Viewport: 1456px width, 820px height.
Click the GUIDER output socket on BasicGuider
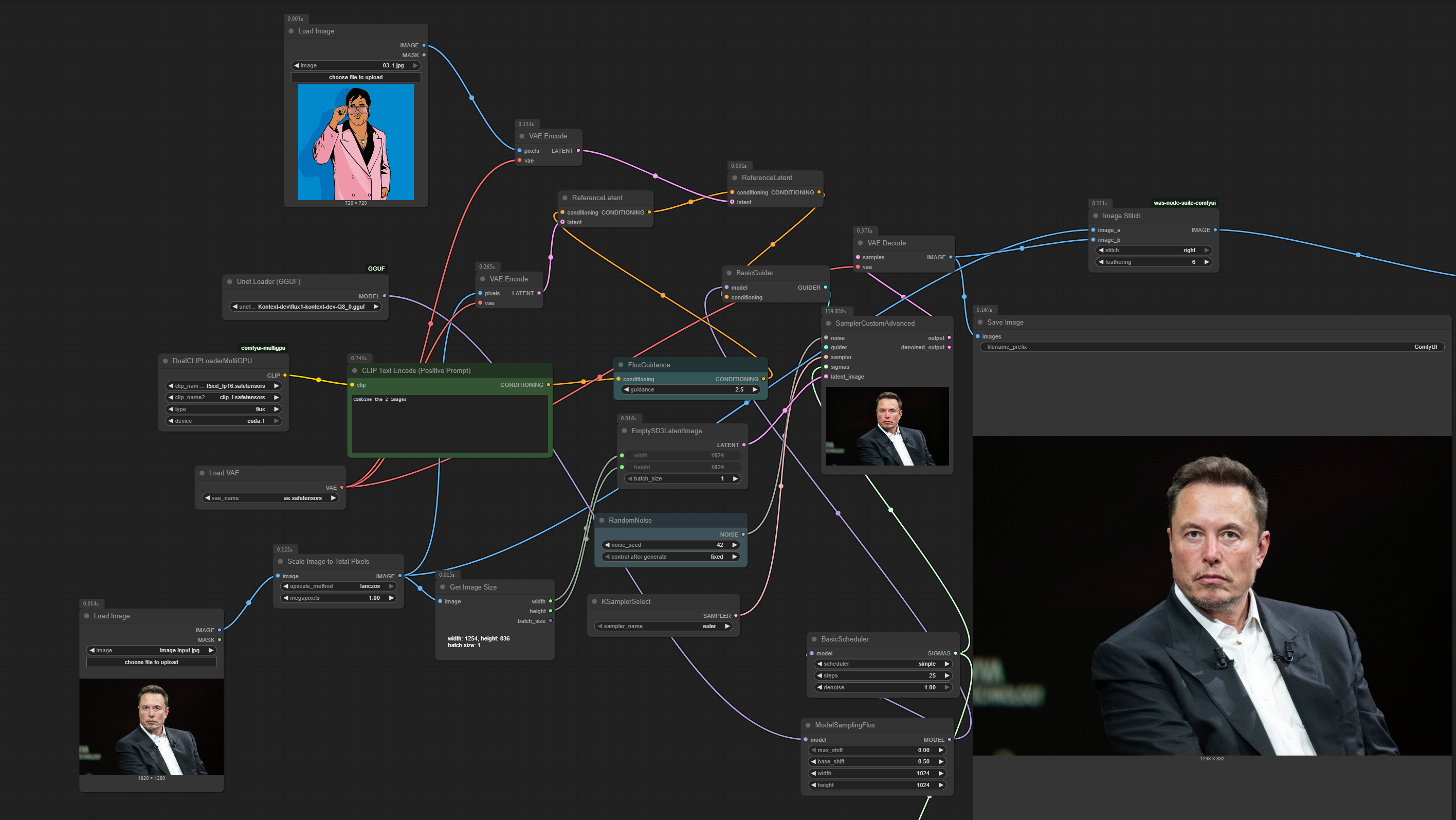[826, 288]
